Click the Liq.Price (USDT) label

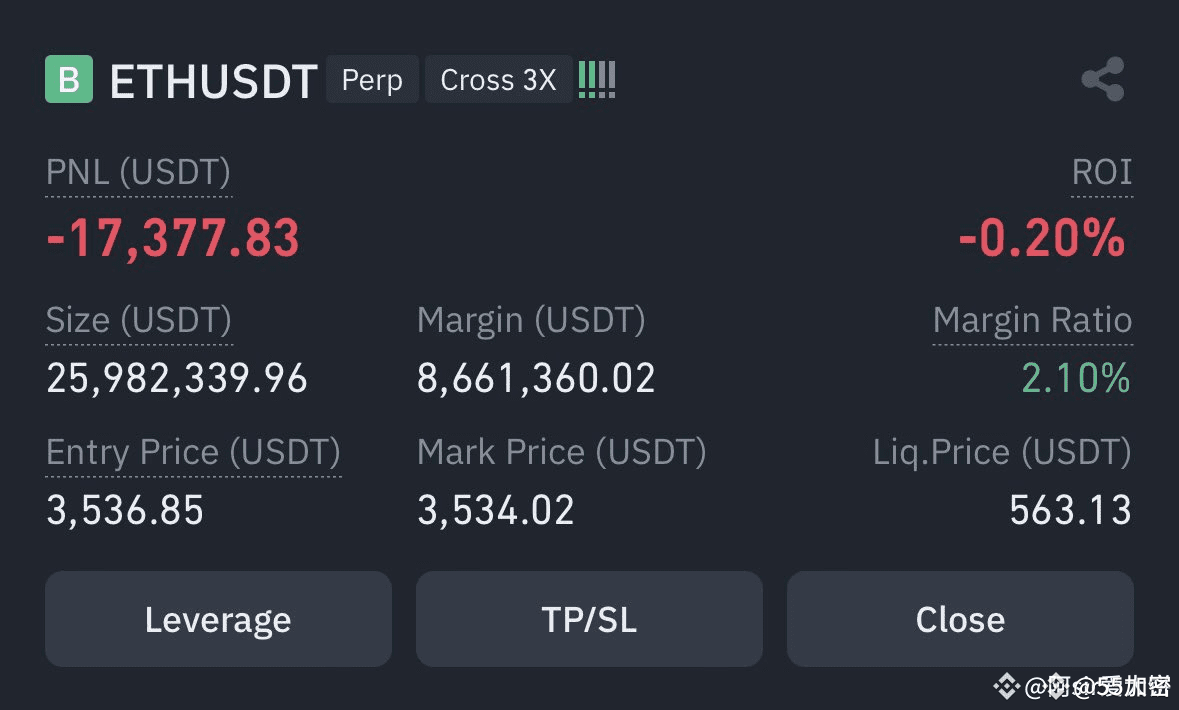click(x=1003, y=452)
